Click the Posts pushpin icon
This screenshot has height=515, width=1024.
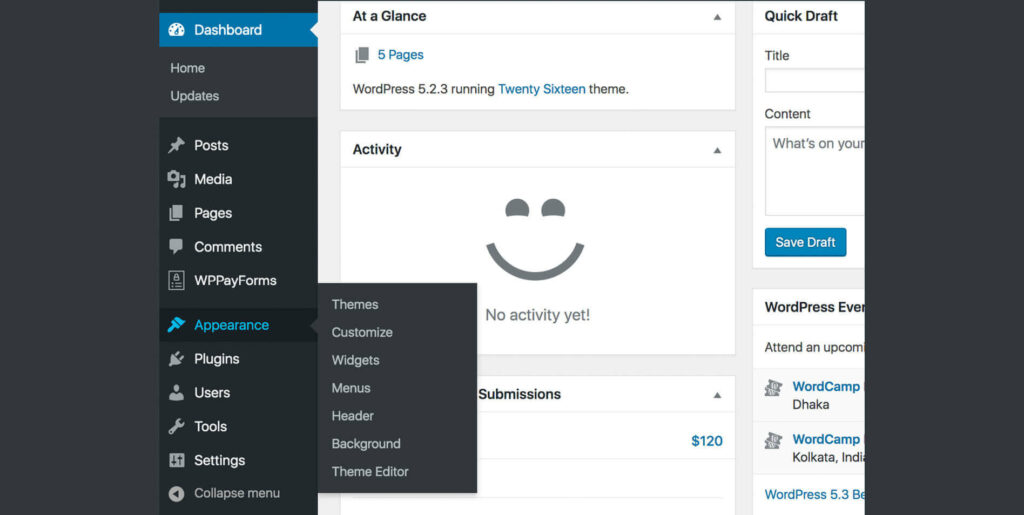[x=176, y=145]
